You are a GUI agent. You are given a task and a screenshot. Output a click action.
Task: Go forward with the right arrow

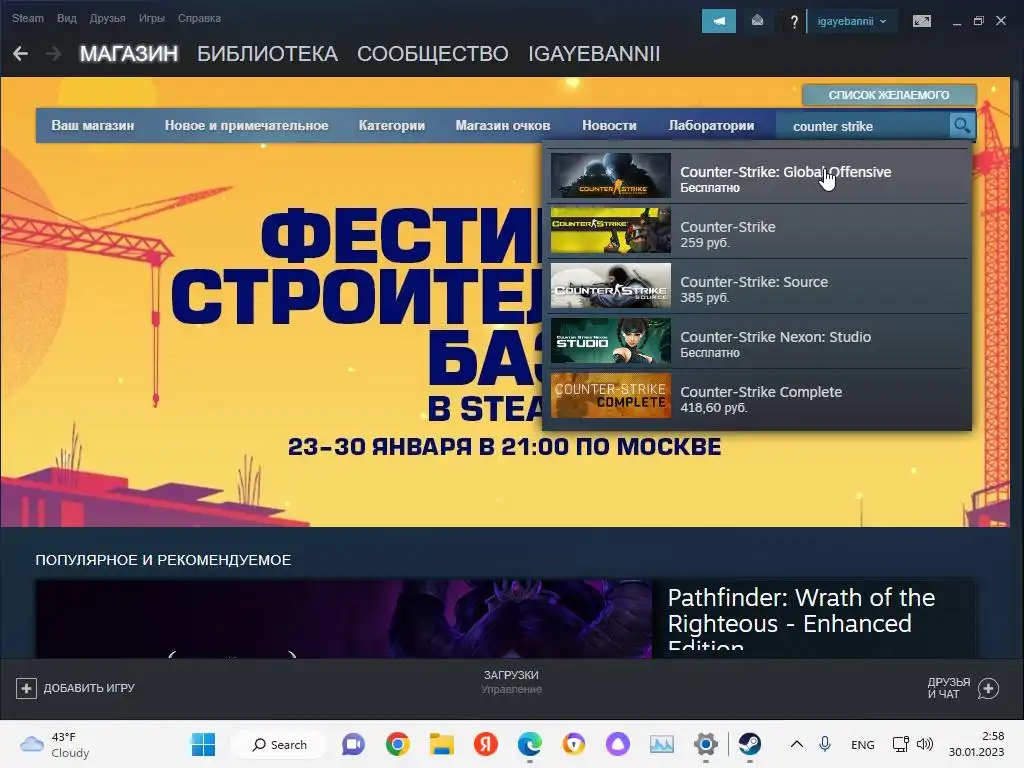point(54,54)
